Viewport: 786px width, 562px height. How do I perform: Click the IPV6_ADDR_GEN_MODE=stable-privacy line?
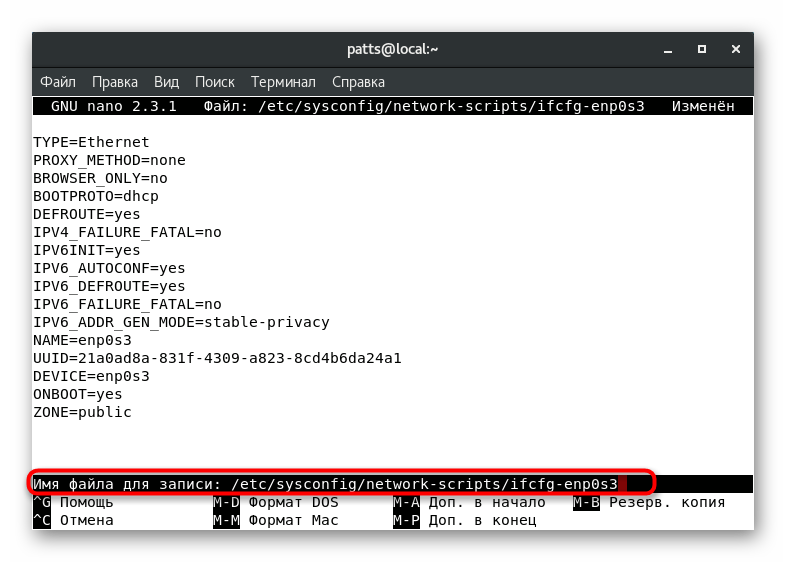point(181,322)
